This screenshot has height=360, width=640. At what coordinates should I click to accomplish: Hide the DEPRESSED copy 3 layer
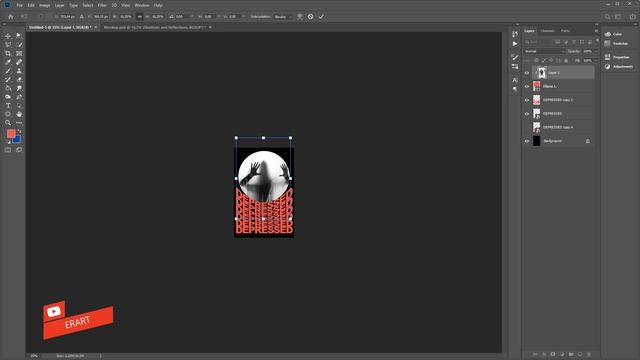(527, 100)
